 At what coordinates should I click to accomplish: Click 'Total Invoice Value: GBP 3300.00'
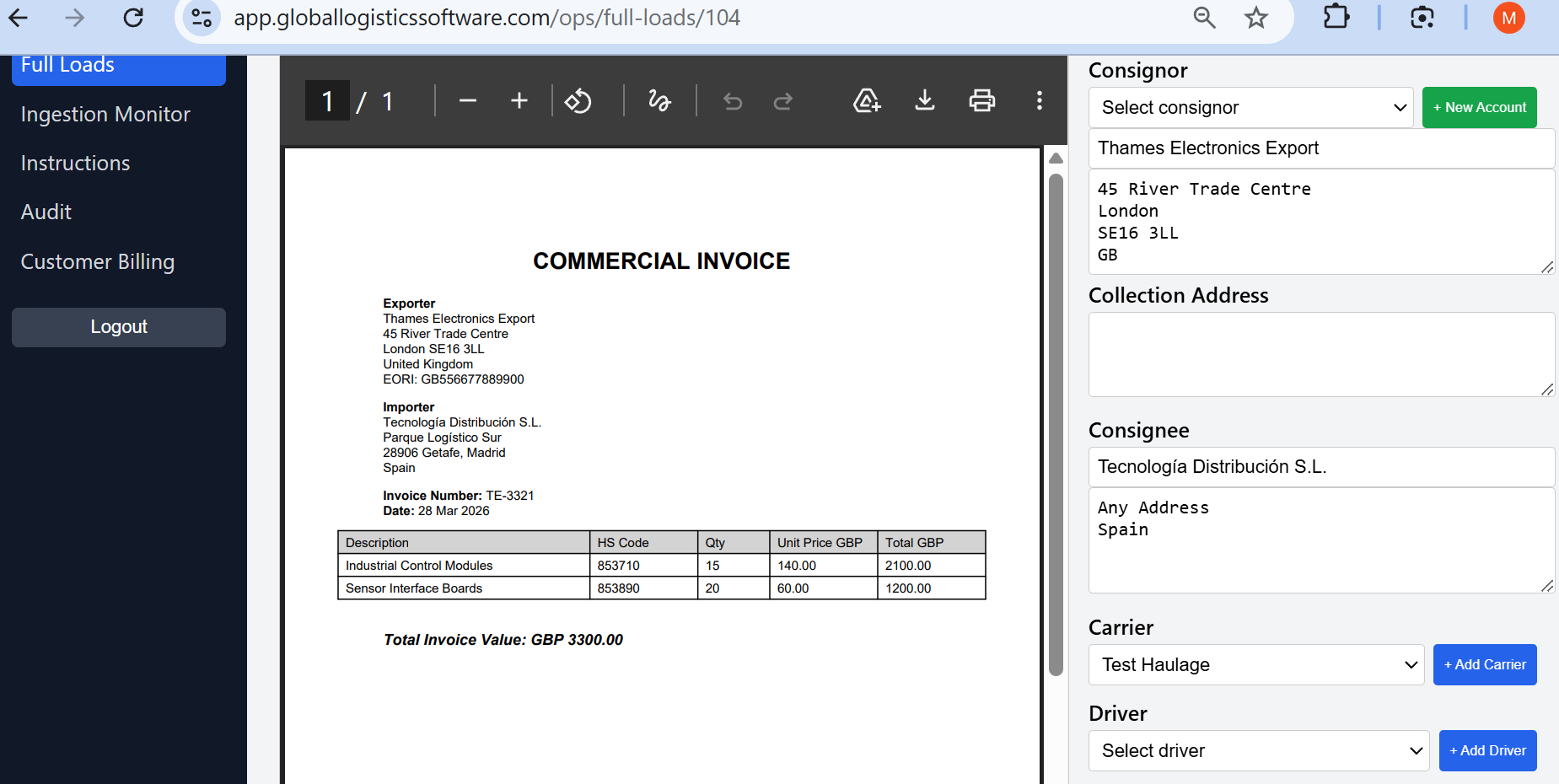click(503, 640)
